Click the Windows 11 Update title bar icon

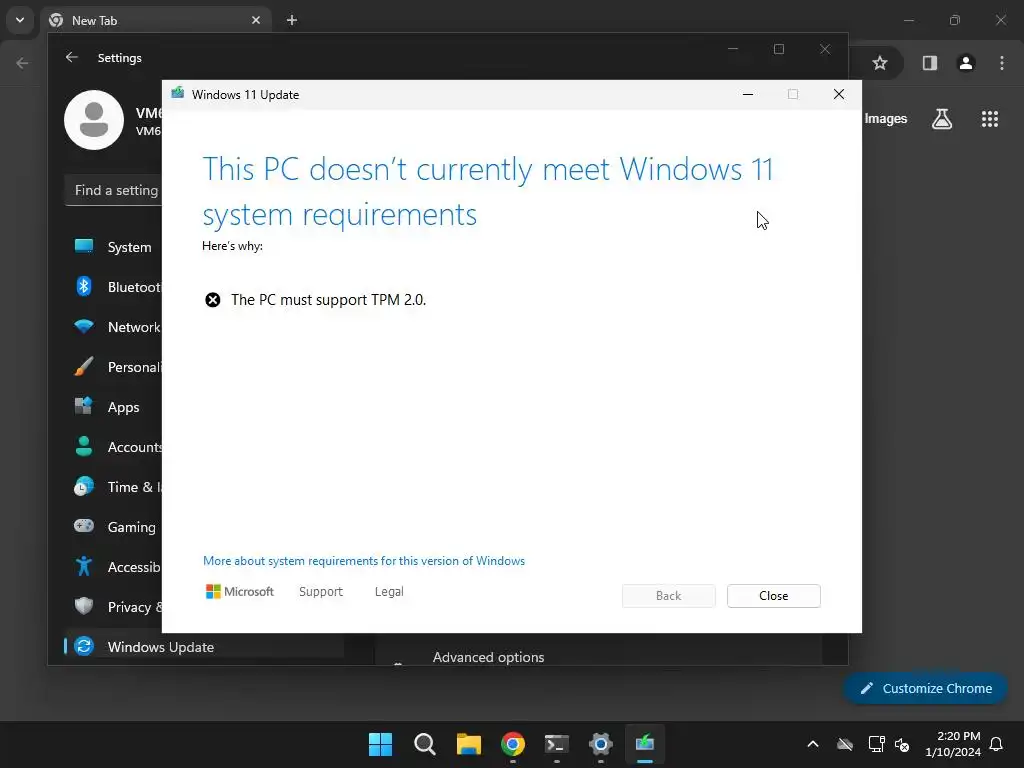[178, 93]
